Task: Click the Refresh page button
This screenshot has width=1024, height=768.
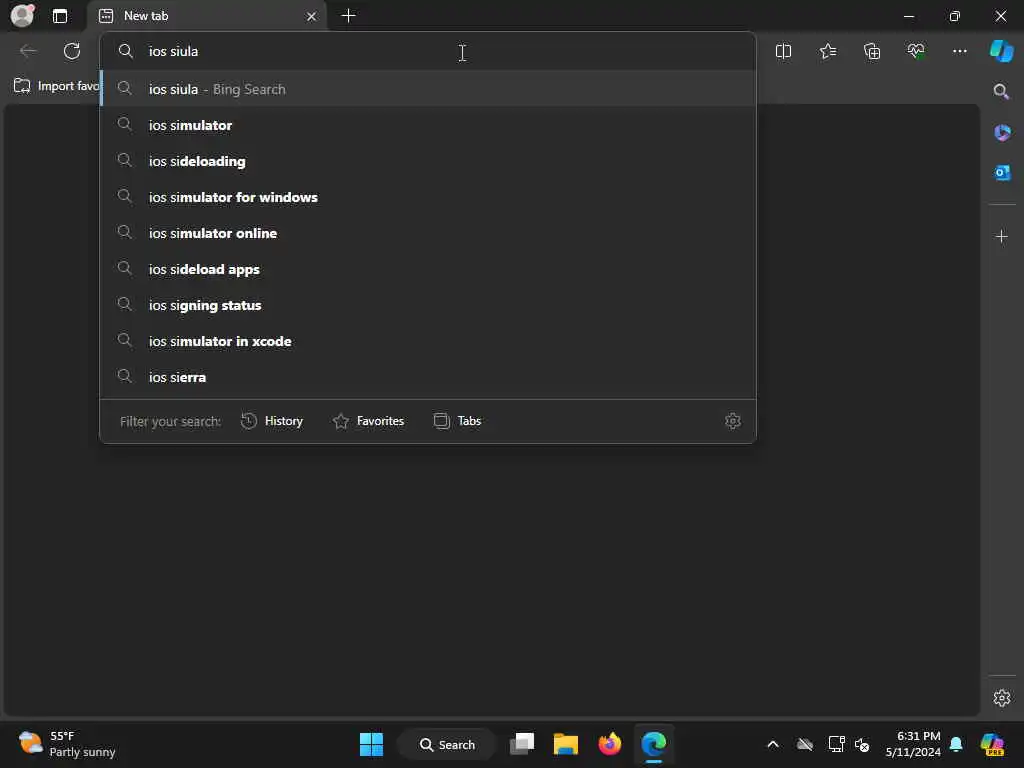Action: [x=72, y=51]
